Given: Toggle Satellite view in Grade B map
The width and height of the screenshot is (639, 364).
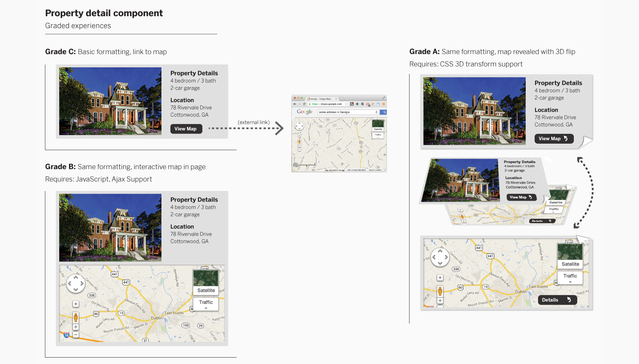Looking at the screenshot, I should (x=206, y=282).
